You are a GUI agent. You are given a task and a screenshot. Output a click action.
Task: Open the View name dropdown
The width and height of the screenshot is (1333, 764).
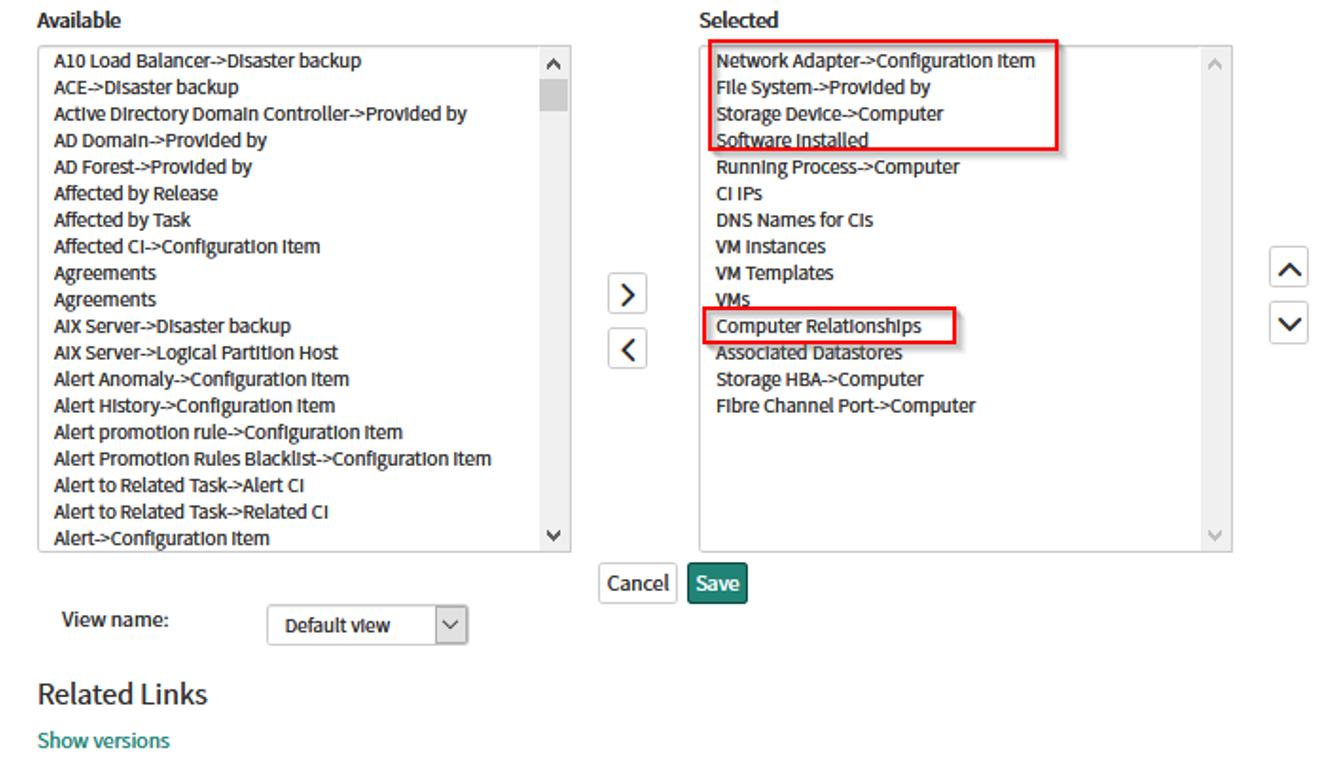pyautogui.click(x=366, y=626)
